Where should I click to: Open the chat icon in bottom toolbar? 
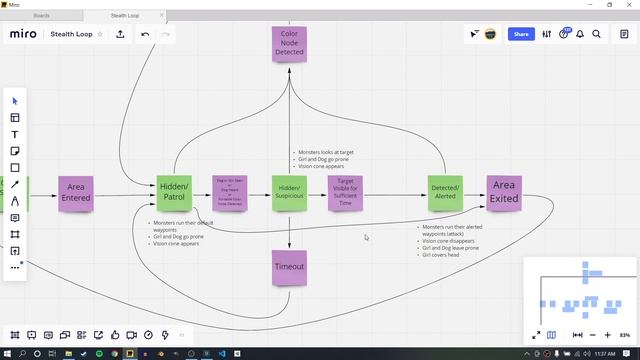point(65,335)
